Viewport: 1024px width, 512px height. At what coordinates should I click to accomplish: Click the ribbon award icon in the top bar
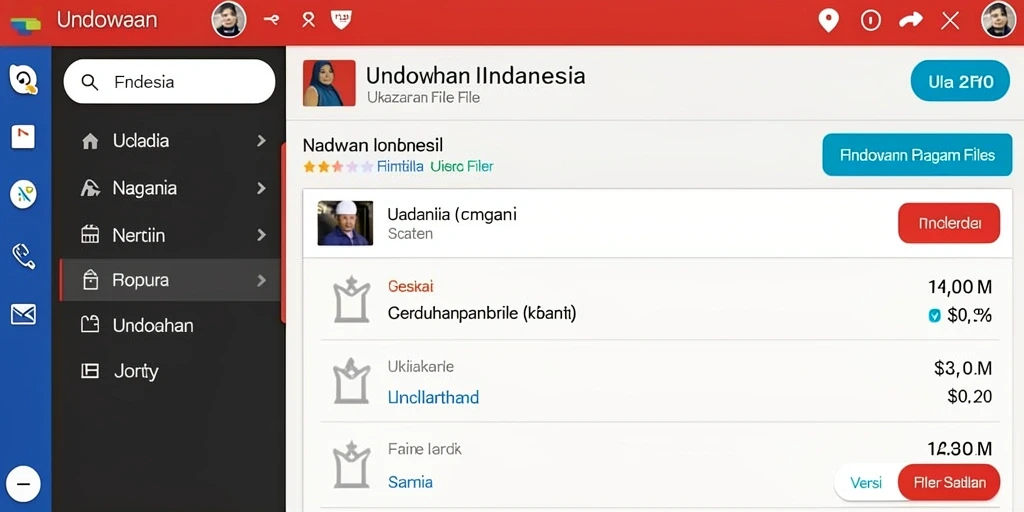pos(308,20)
